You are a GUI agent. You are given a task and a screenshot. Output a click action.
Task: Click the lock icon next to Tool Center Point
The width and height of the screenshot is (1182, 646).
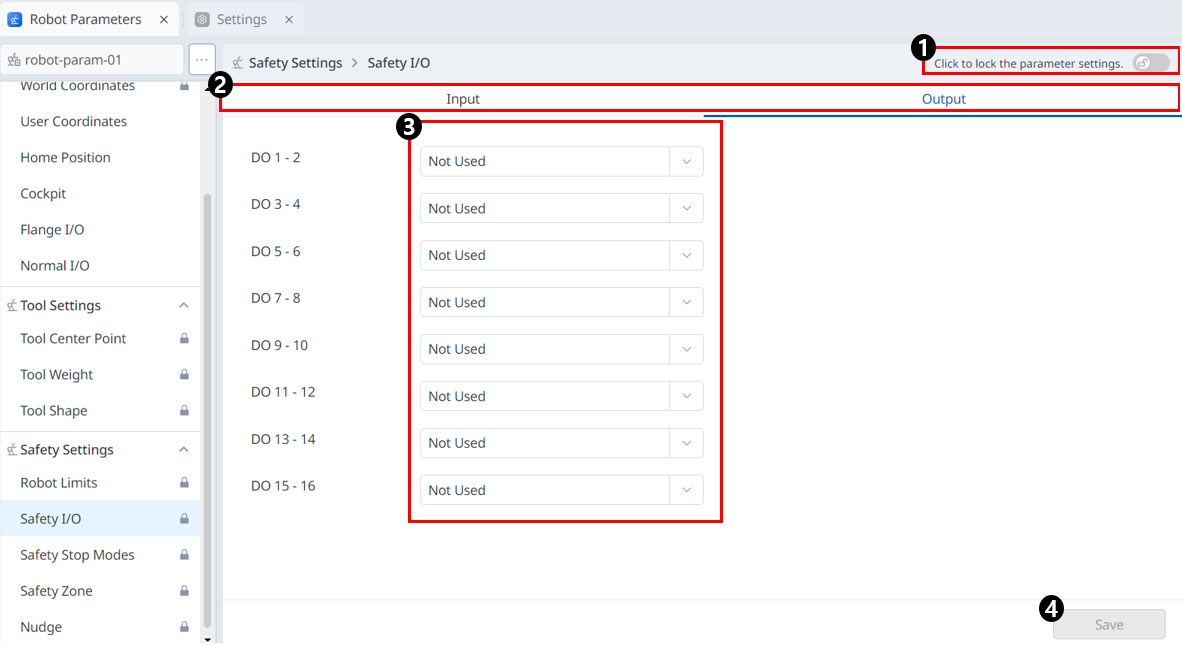click(184, 339)
